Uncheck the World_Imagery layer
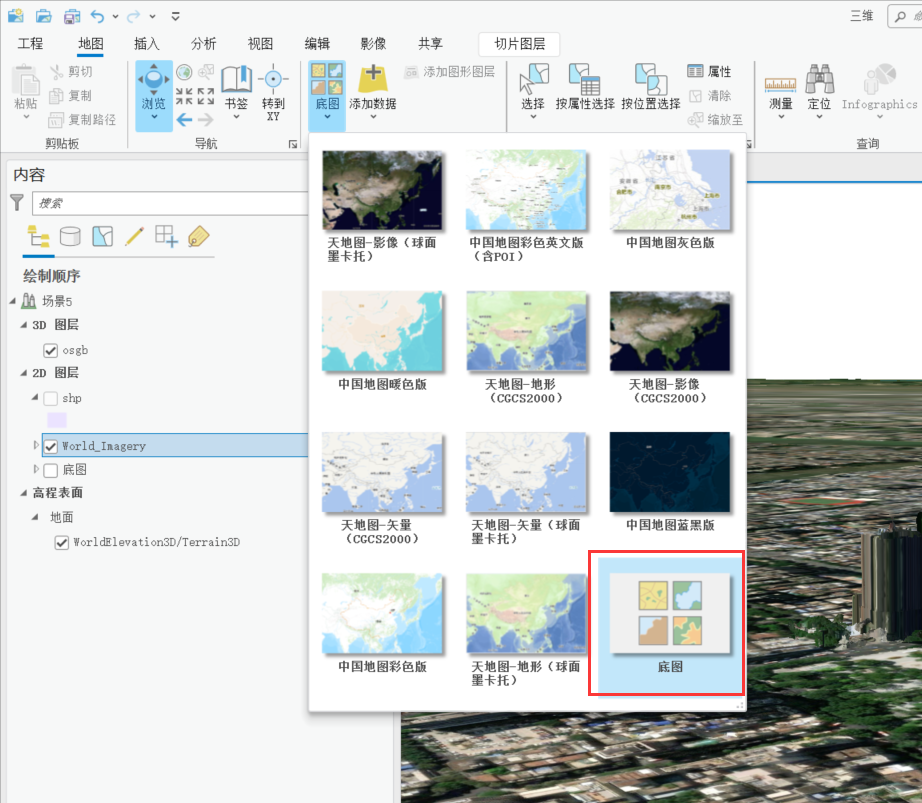This screenshot has width=922, height=803. tap(50, 446)
